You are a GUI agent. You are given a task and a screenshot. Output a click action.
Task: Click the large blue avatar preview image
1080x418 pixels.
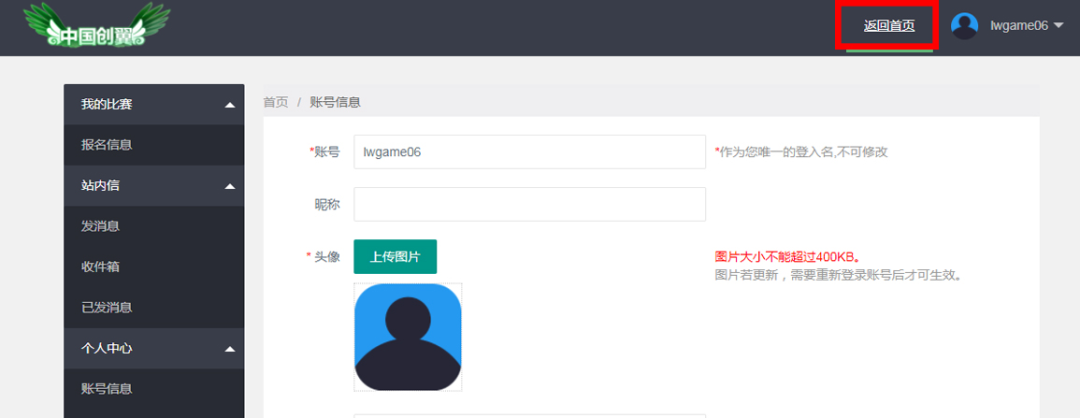point(408,337)
